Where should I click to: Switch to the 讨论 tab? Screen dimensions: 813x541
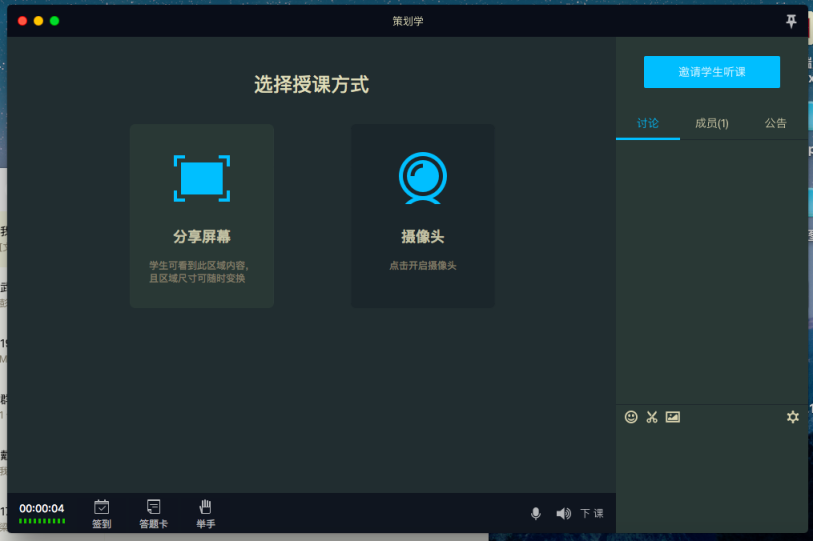pyautogui.click(x=648, y=123)
